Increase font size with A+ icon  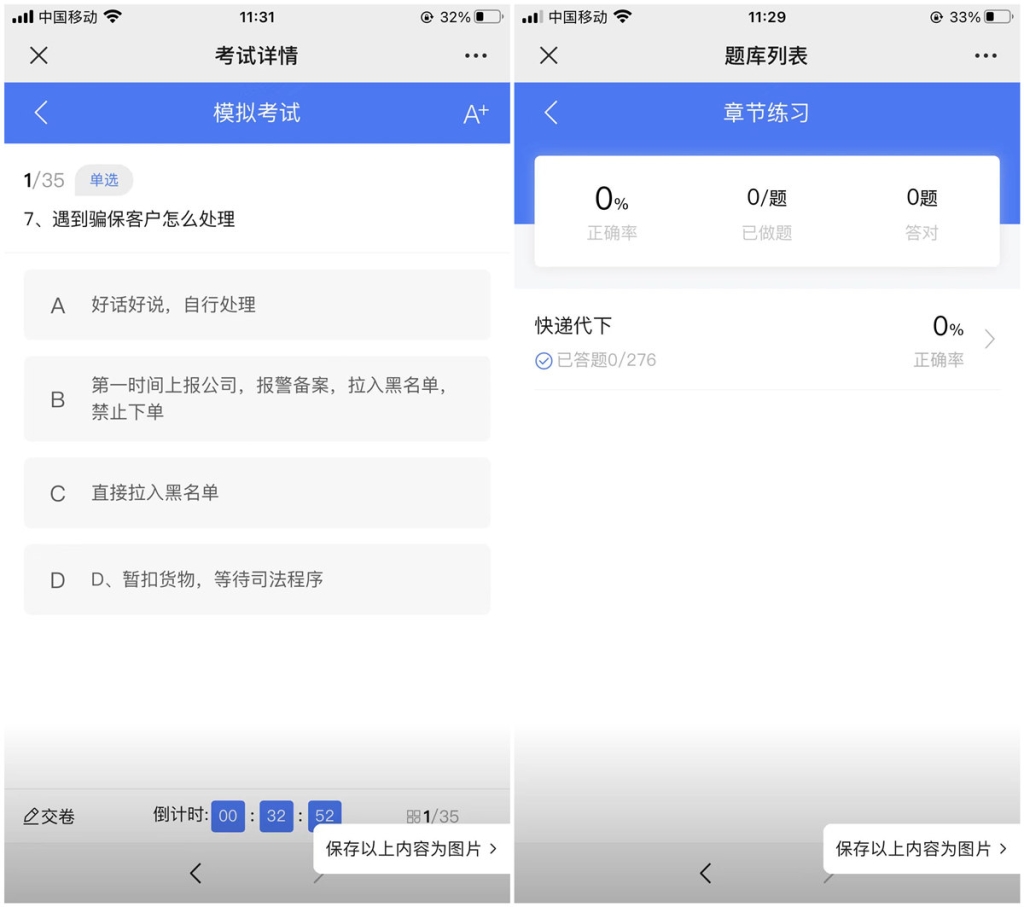tap(475, 113)
